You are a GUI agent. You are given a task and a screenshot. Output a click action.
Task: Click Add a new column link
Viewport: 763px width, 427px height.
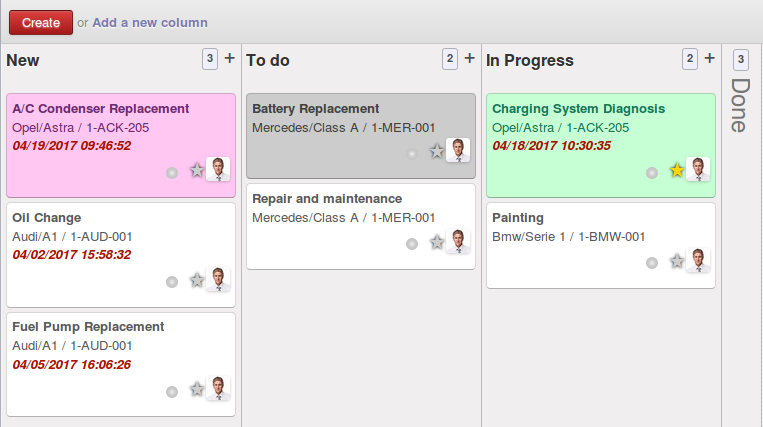(150, 22)
